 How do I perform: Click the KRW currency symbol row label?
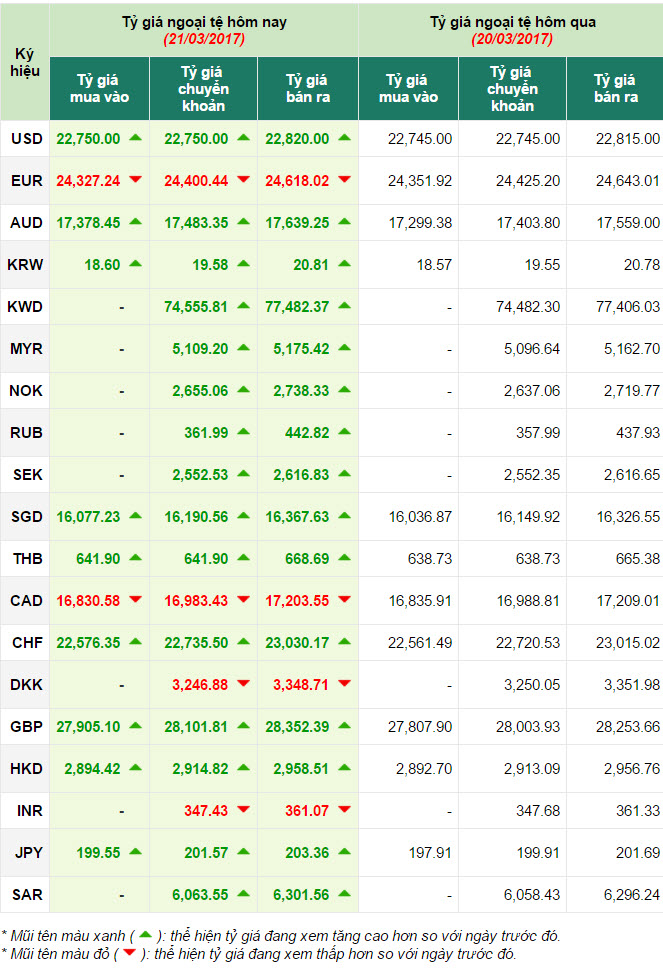(25, 265)
